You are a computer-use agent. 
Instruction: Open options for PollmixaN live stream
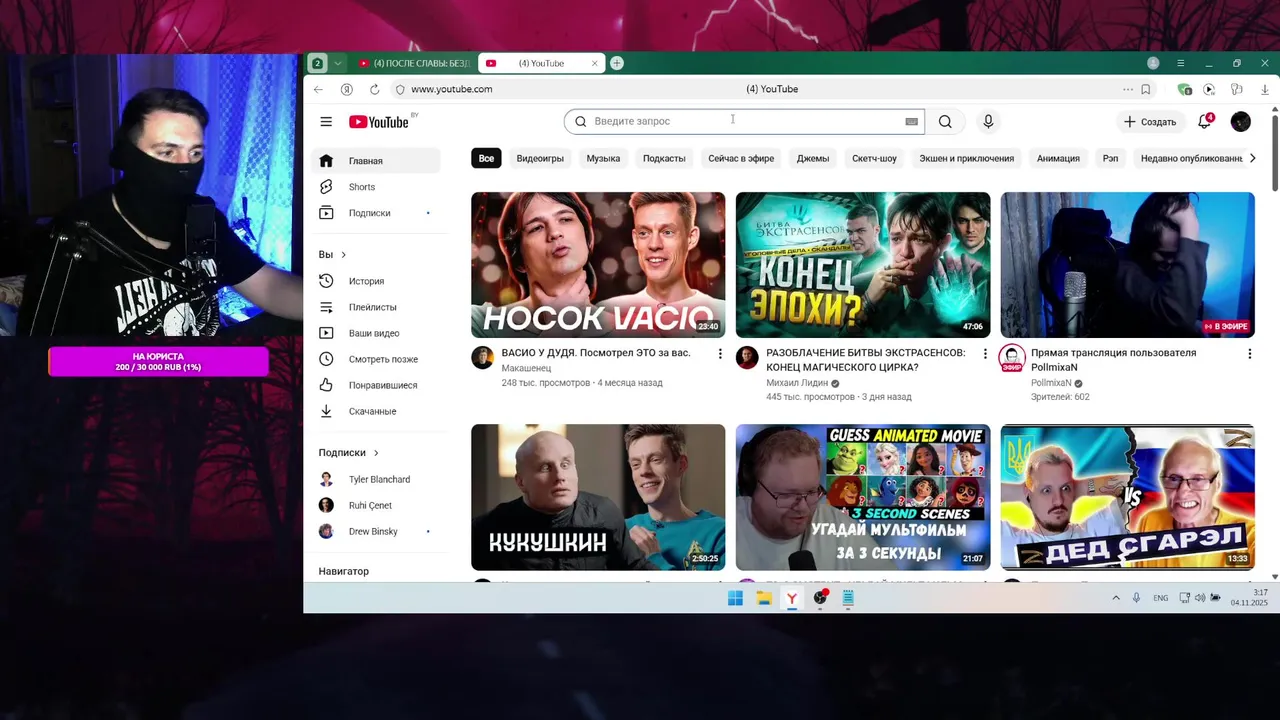pyautogui.click(x=1249, y=354)
